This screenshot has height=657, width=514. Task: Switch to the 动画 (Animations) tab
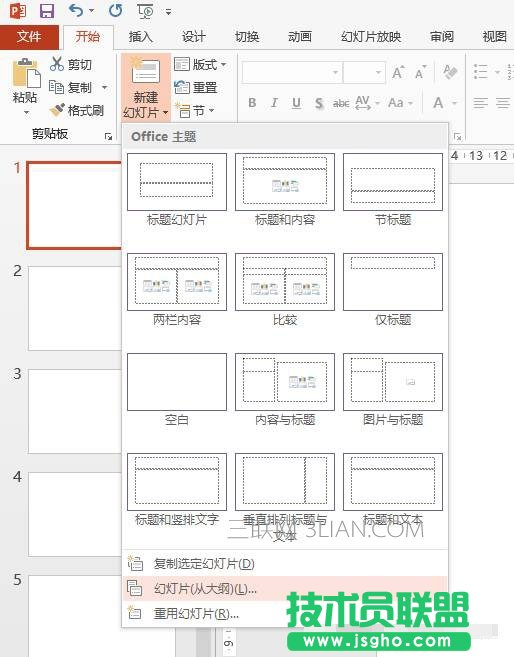point(300,37)
